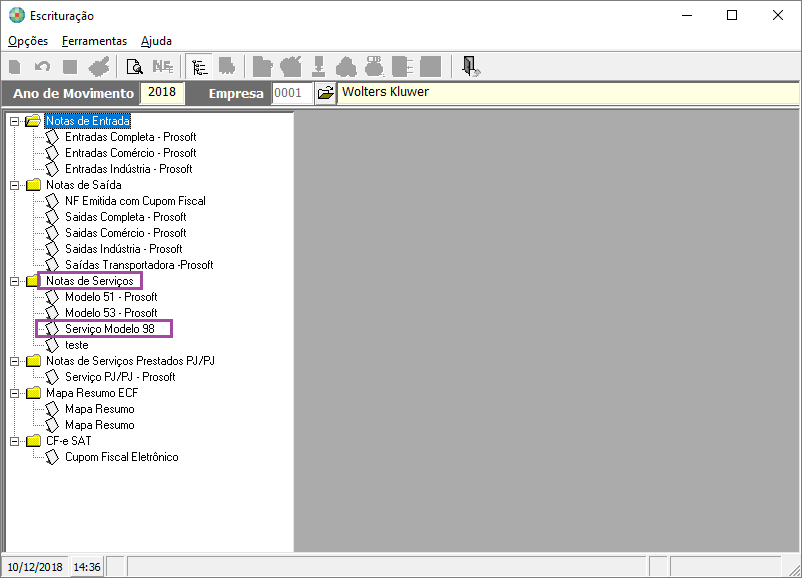
Task: Click the undo arrow toolbar icon
Action: coord(42,67)
